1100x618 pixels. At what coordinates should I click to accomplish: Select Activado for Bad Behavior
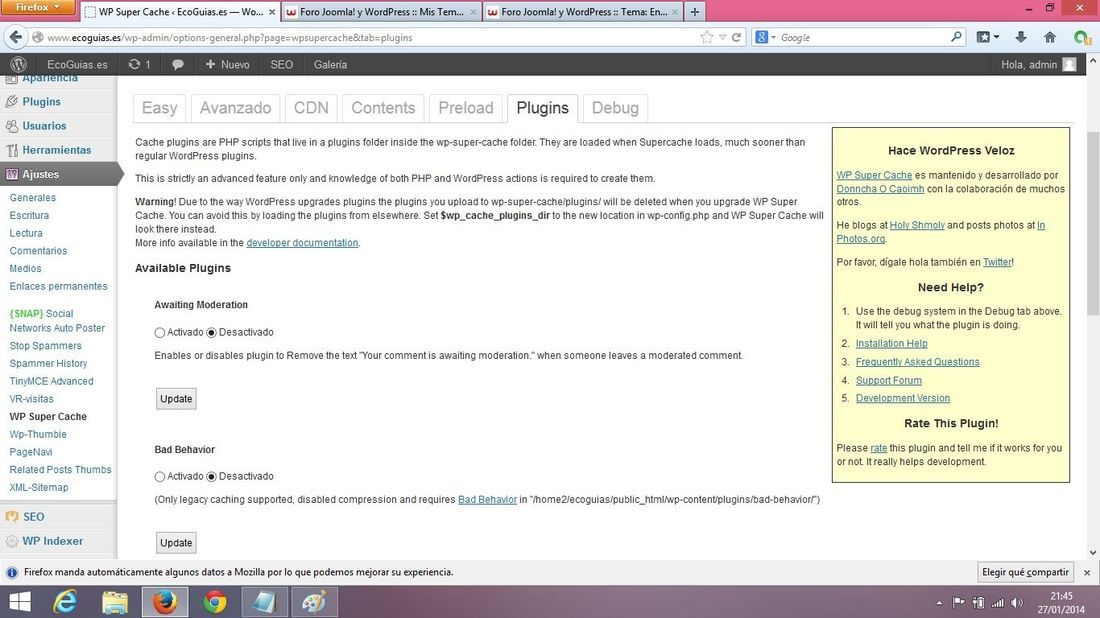pyautogui.click(x=159, y=476)
